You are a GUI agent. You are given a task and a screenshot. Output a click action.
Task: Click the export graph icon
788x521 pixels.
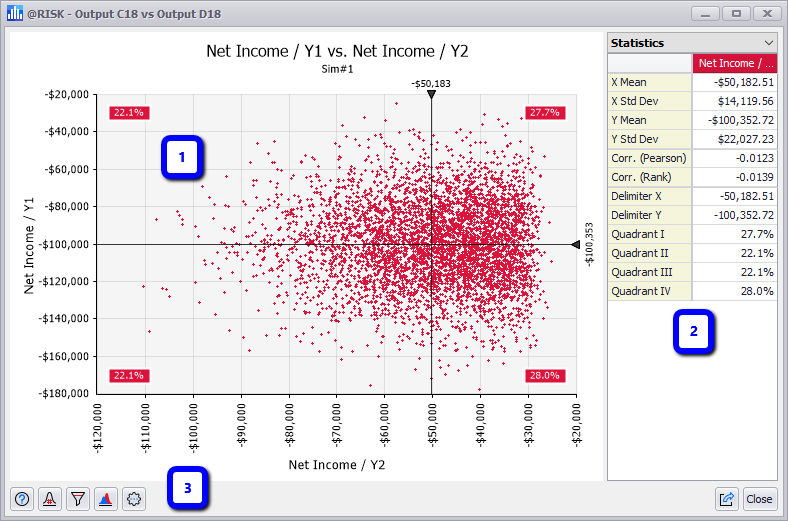tap(727, 499)
